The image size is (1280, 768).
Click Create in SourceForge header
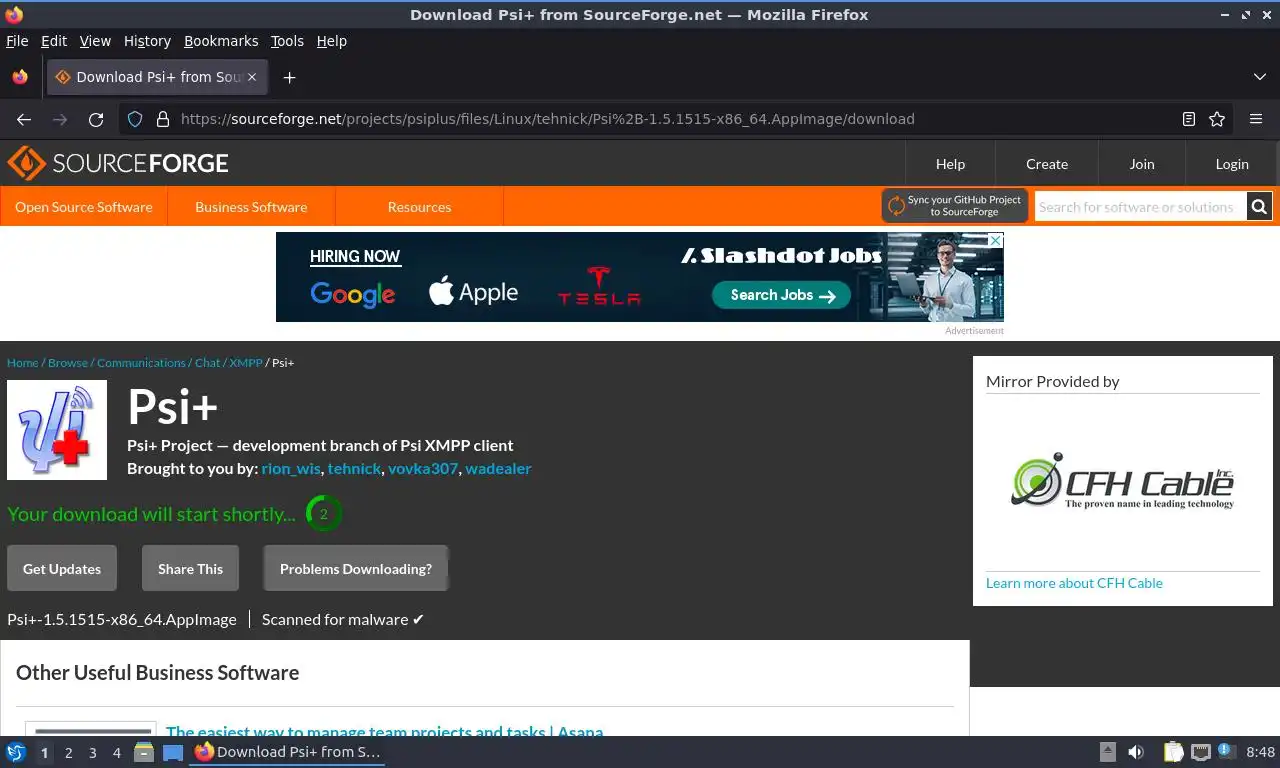pos(1047,164)
